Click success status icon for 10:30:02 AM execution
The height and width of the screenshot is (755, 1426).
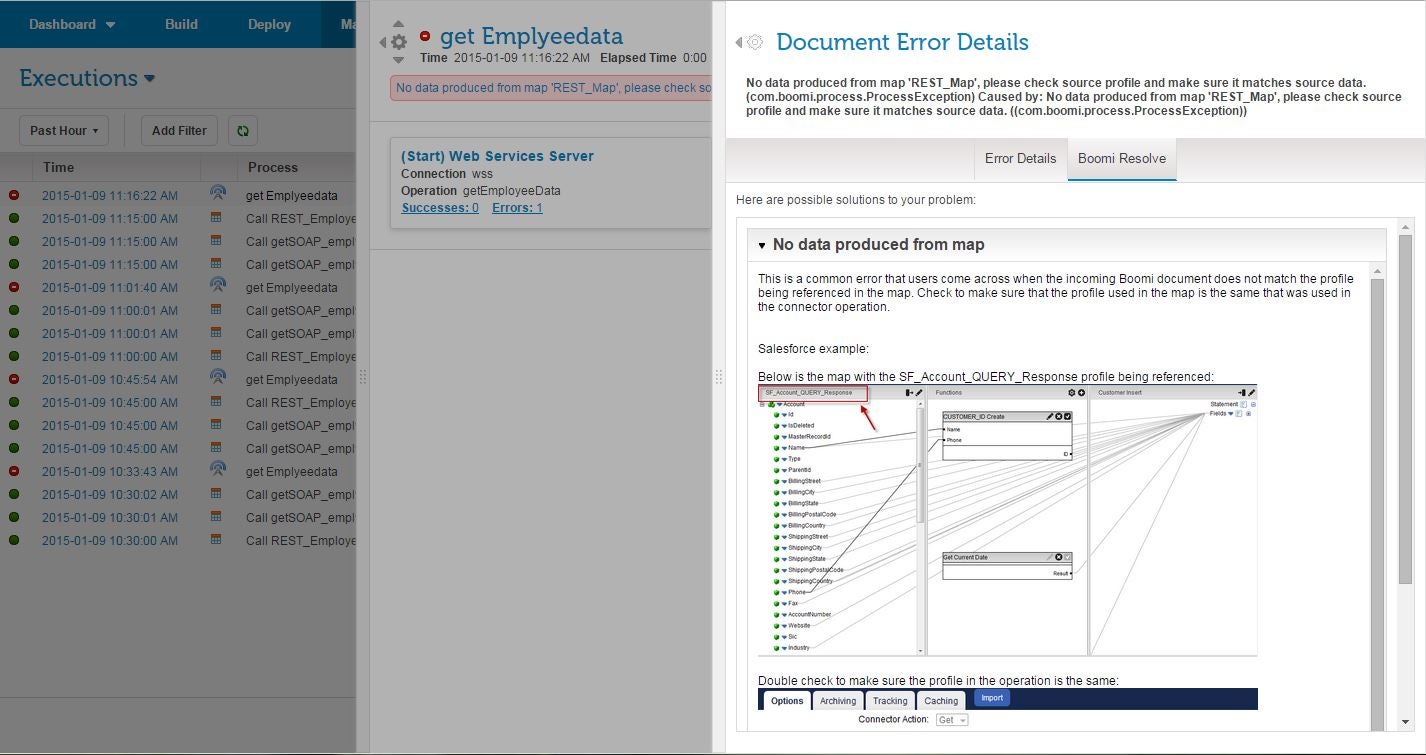pos(14,494)
